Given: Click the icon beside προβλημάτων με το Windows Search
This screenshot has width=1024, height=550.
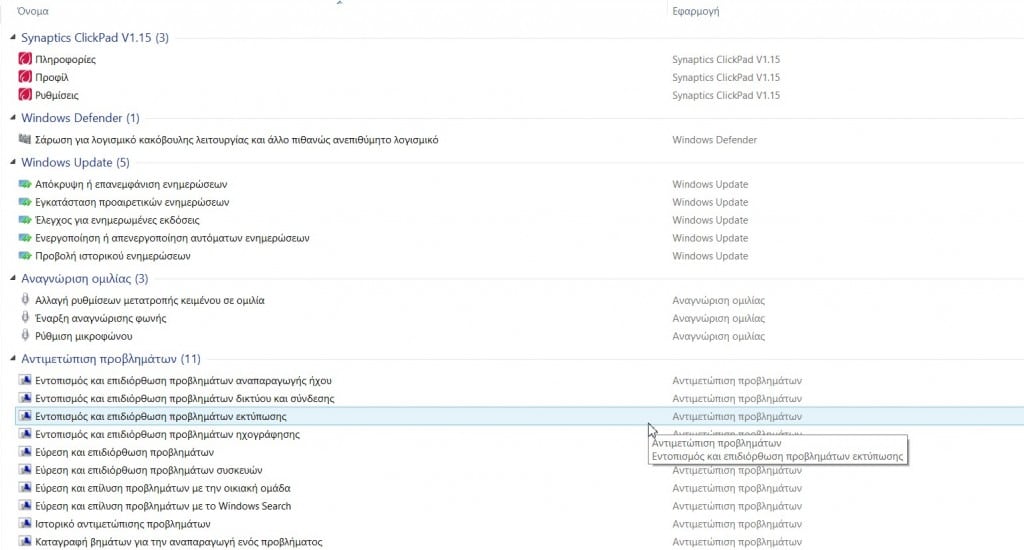Looking at the screenshot, I should (x=25, y=506).
